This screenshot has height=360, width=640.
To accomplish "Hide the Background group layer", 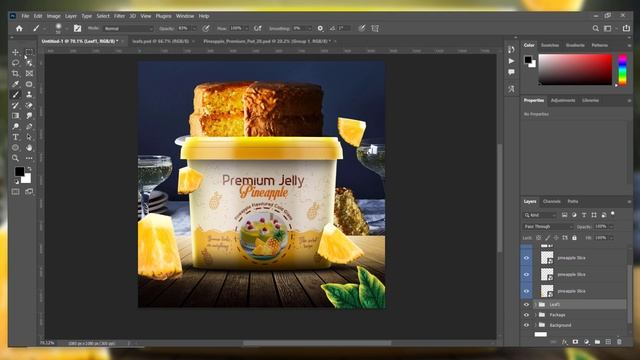I will 527,325.
